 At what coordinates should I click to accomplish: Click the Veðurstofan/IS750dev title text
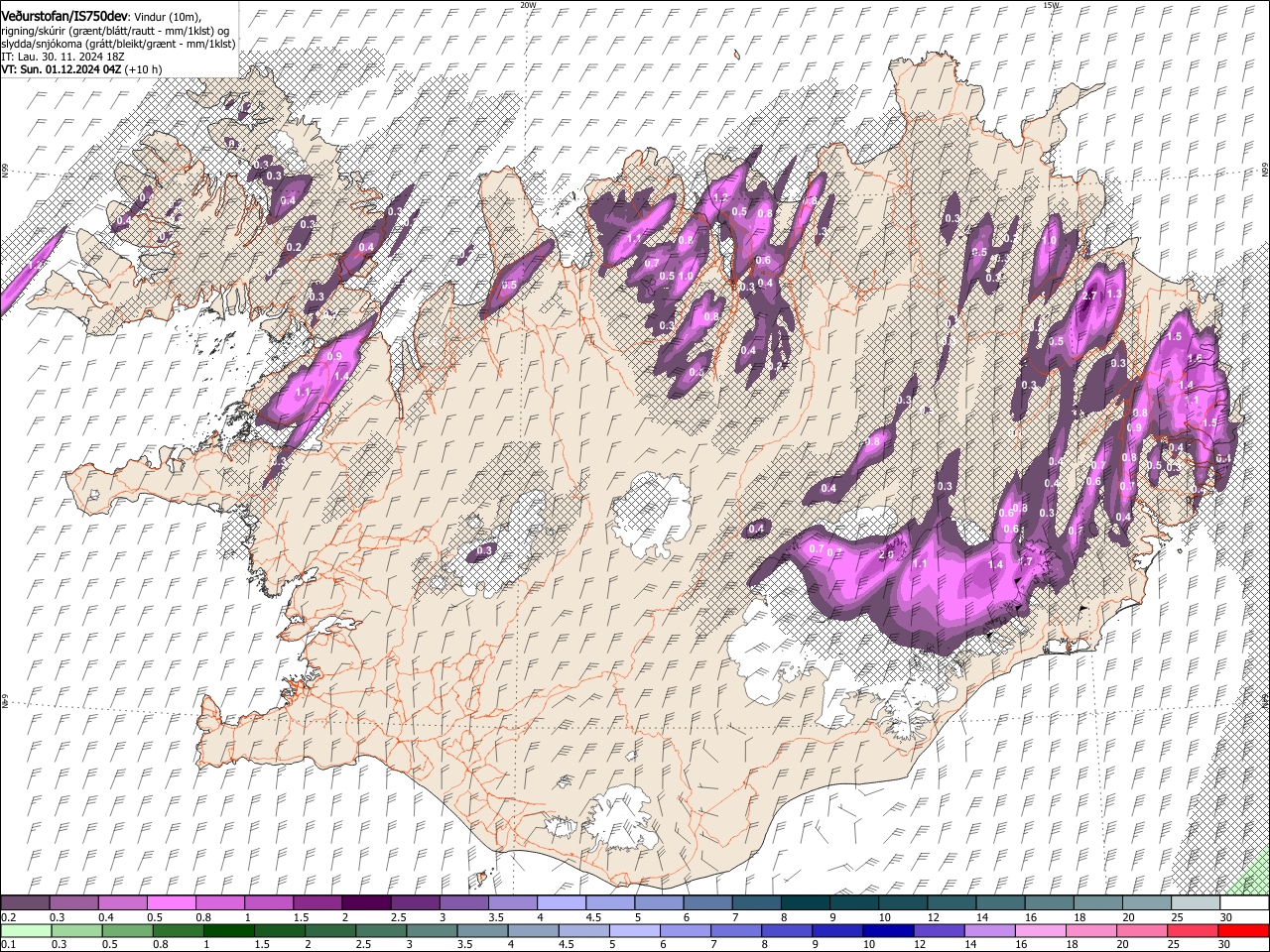click(x=64, y=16)
